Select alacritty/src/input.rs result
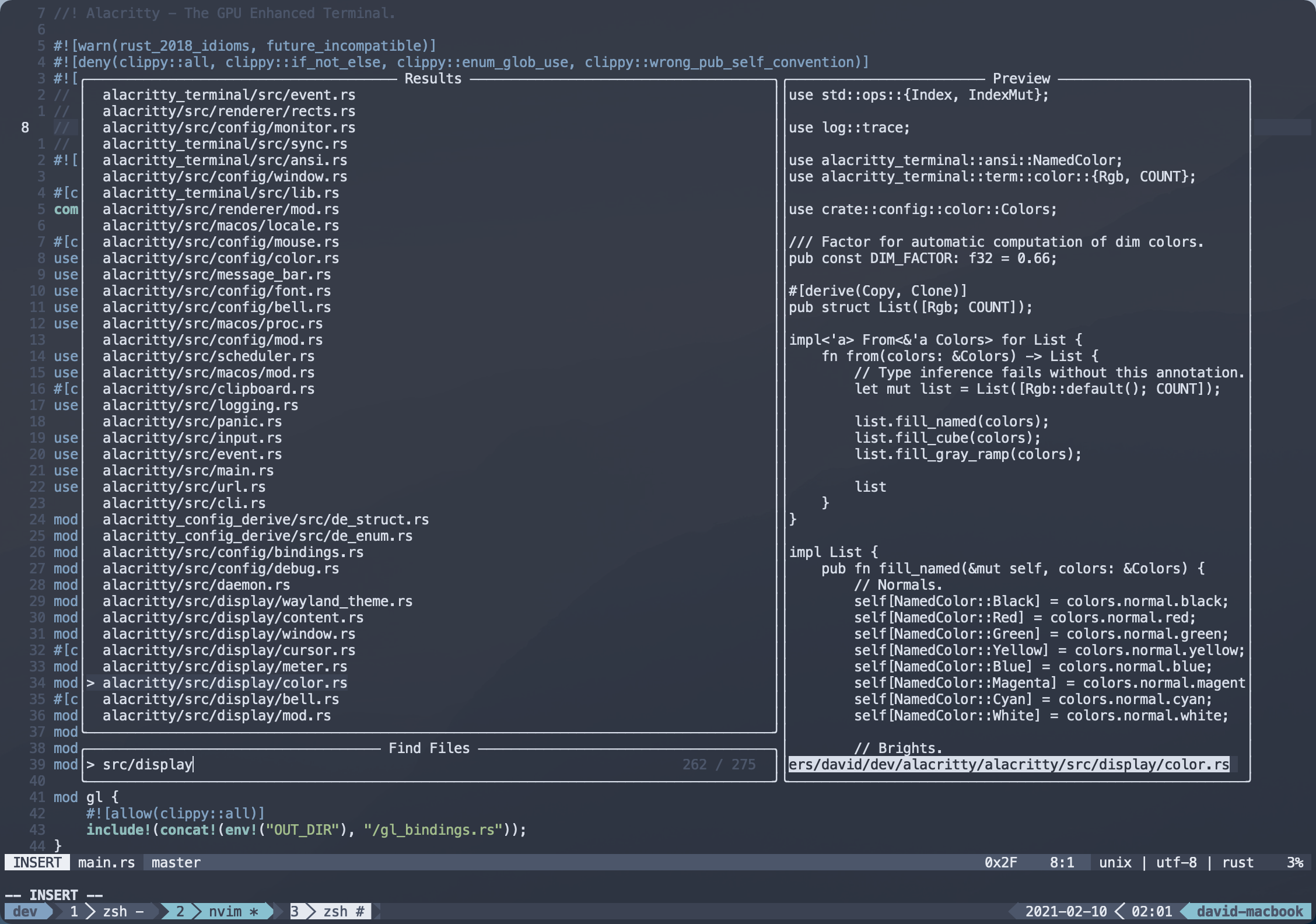 click(192, 438)
